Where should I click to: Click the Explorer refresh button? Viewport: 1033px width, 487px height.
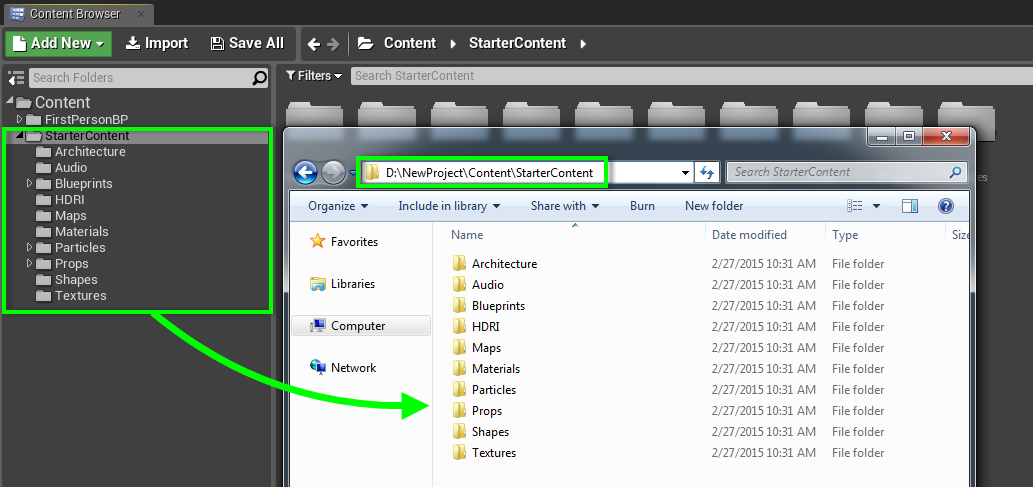708,172
